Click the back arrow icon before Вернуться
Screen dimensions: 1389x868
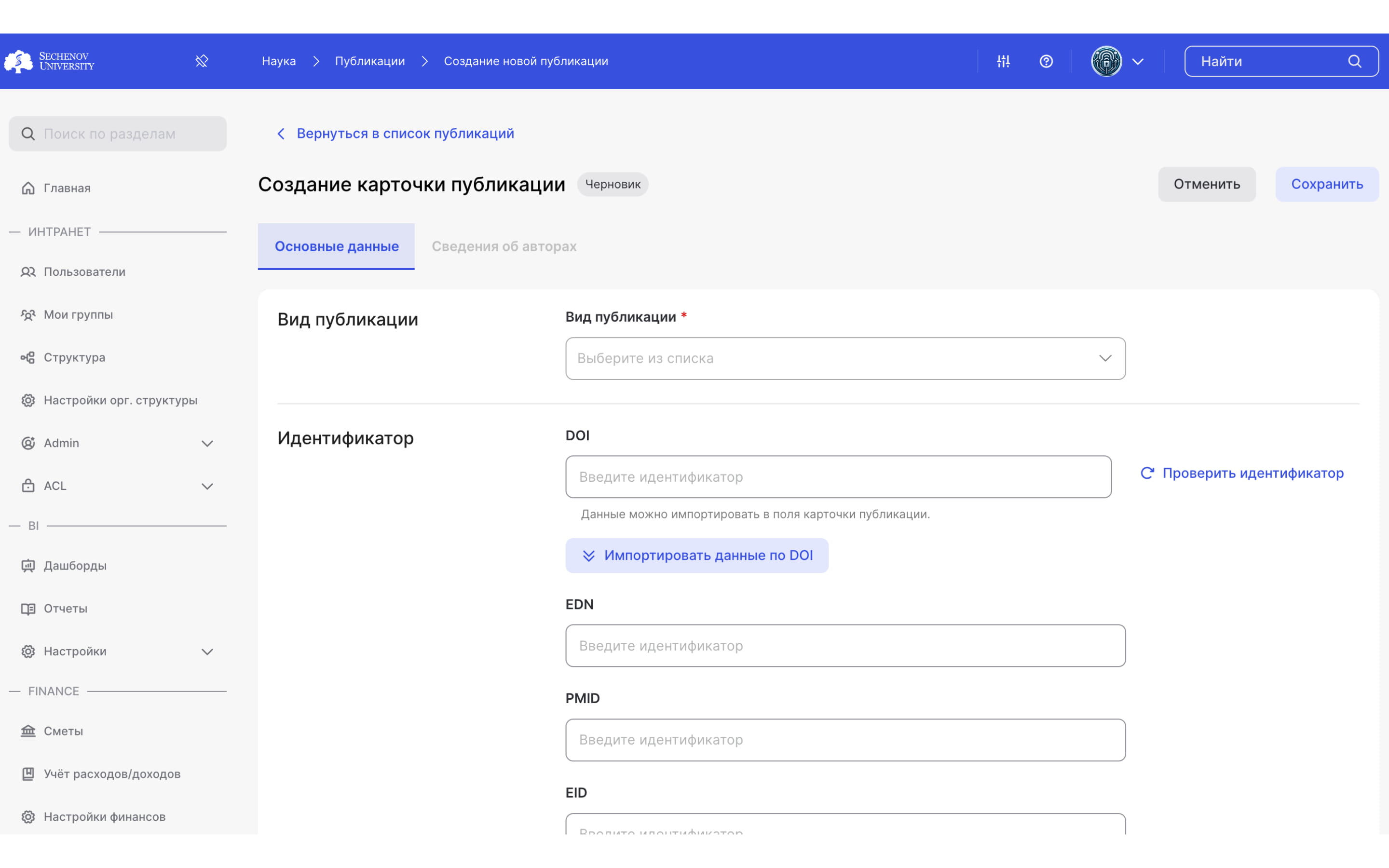(x=281, y=134)
